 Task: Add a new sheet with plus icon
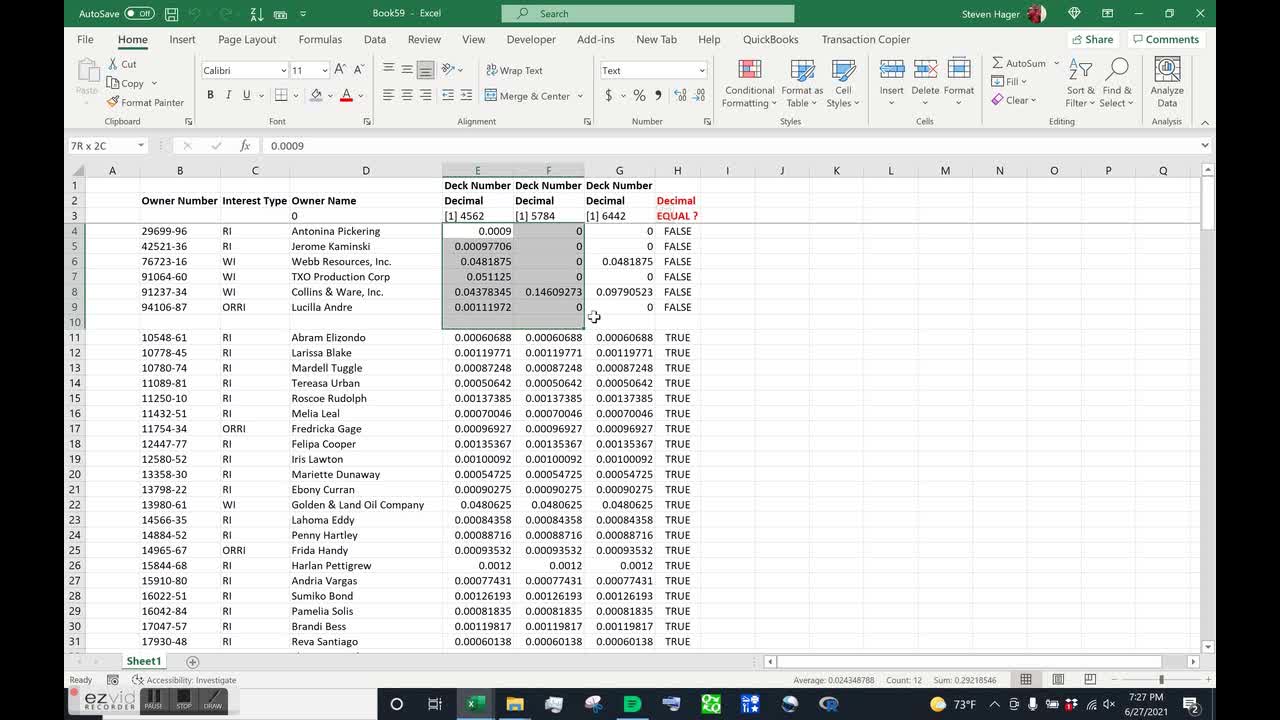click(x=193, y=662)
